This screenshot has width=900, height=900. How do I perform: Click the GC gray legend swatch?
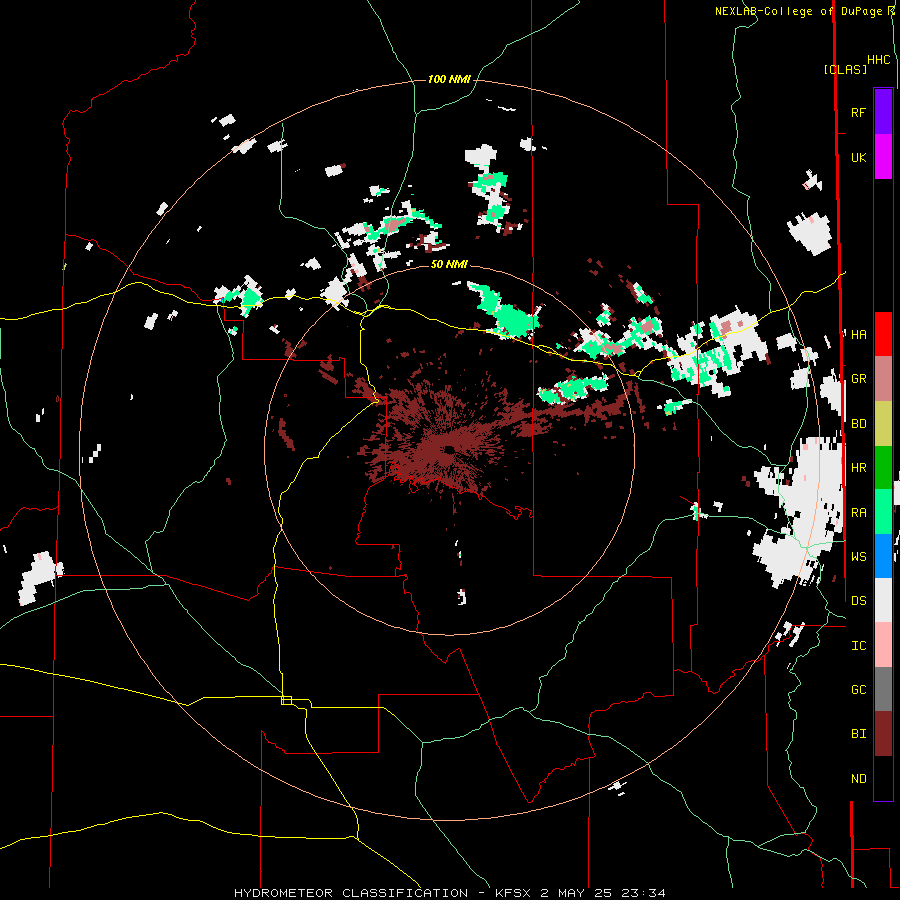pos(883,689)
